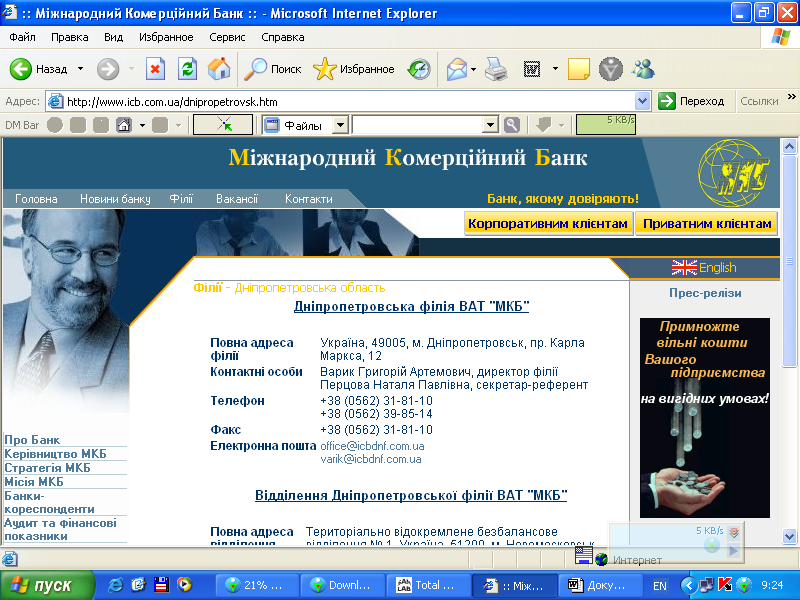Click the DM Bar magnifier search icon

click(x=512, y=125)
